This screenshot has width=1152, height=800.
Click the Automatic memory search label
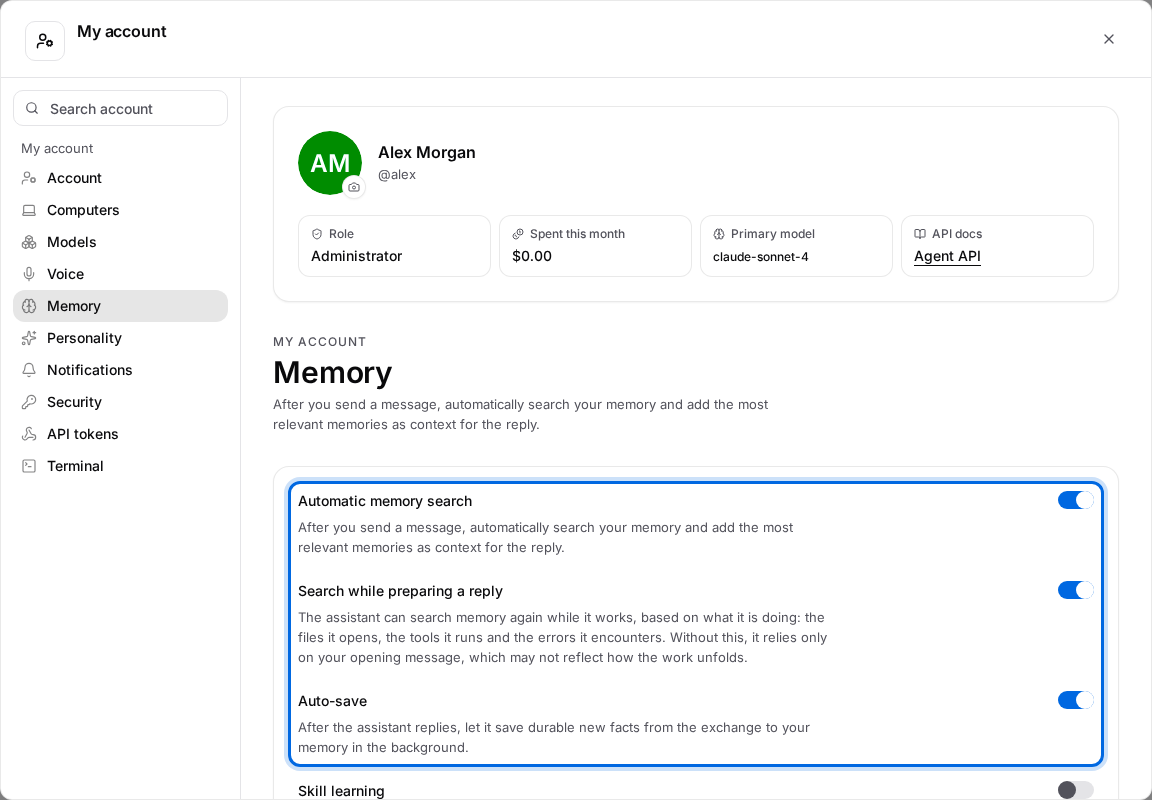385,501
